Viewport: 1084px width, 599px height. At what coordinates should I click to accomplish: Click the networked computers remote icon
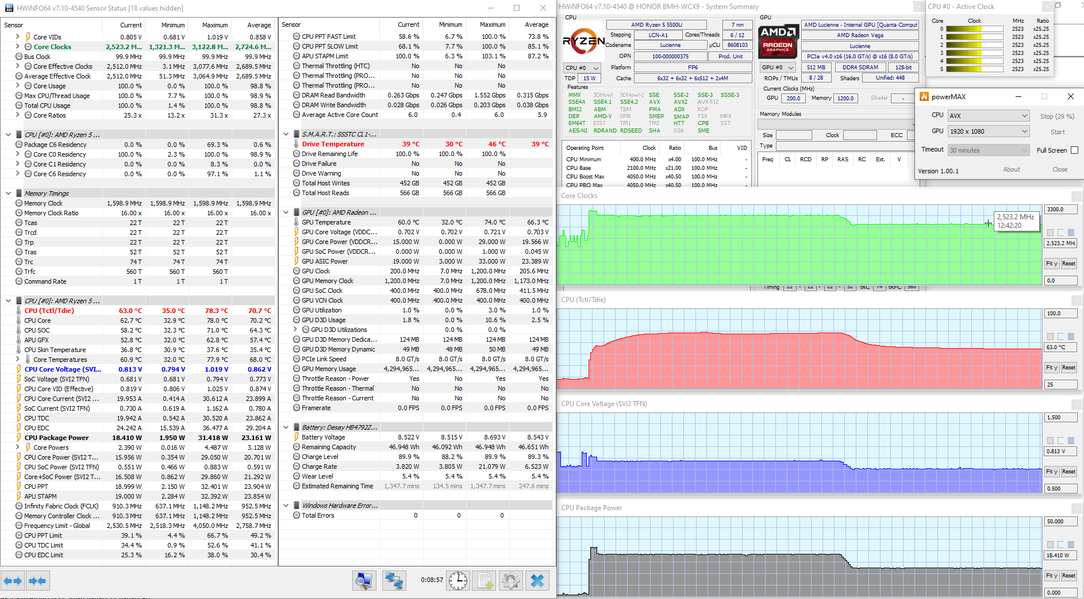pyautogui.click(x=394, y=580)
